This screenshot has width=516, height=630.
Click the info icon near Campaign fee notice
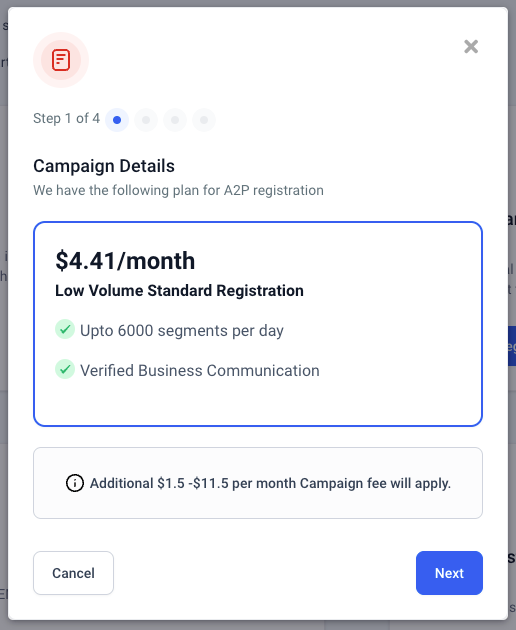[75, 483]
